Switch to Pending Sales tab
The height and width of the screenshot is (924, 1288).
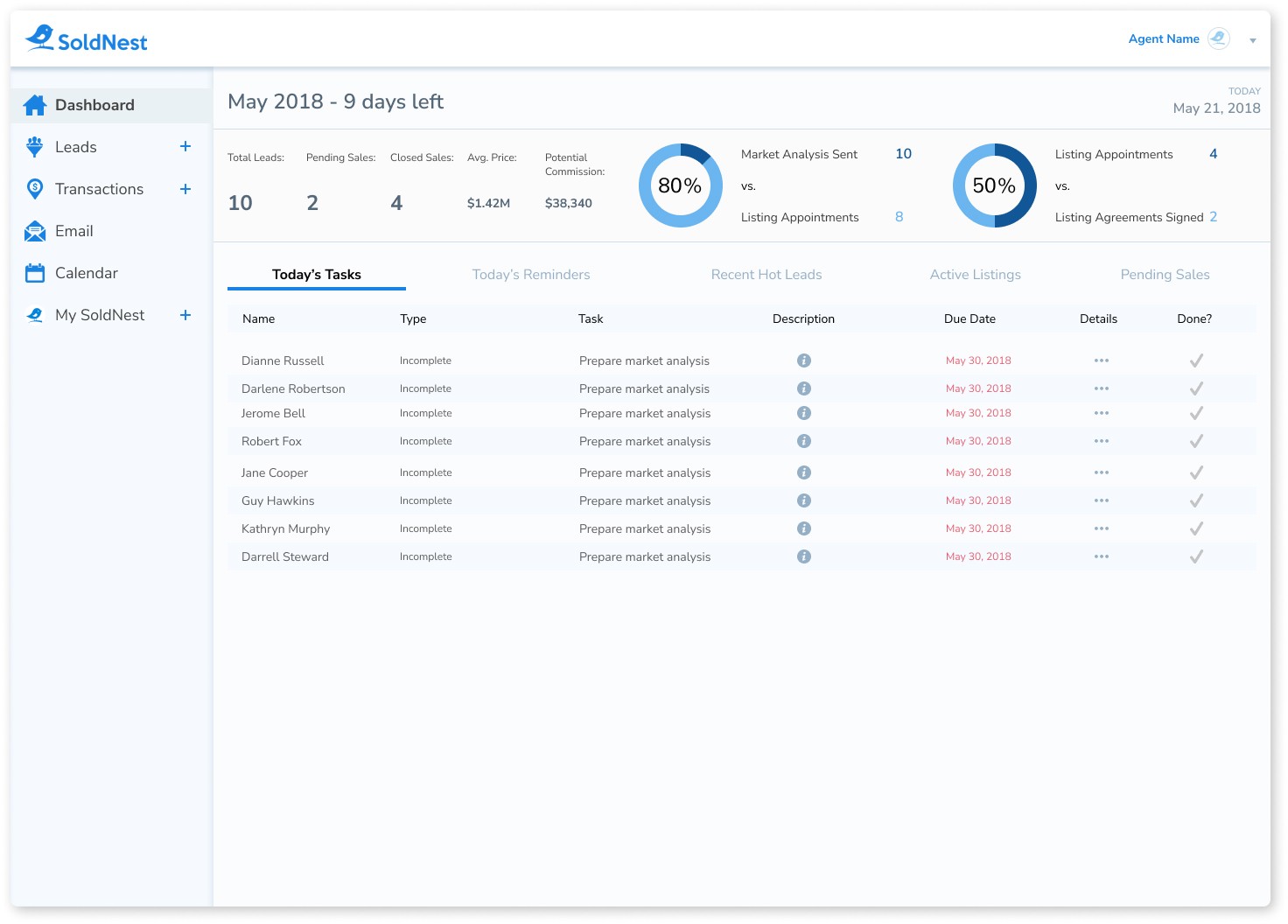1165,275
